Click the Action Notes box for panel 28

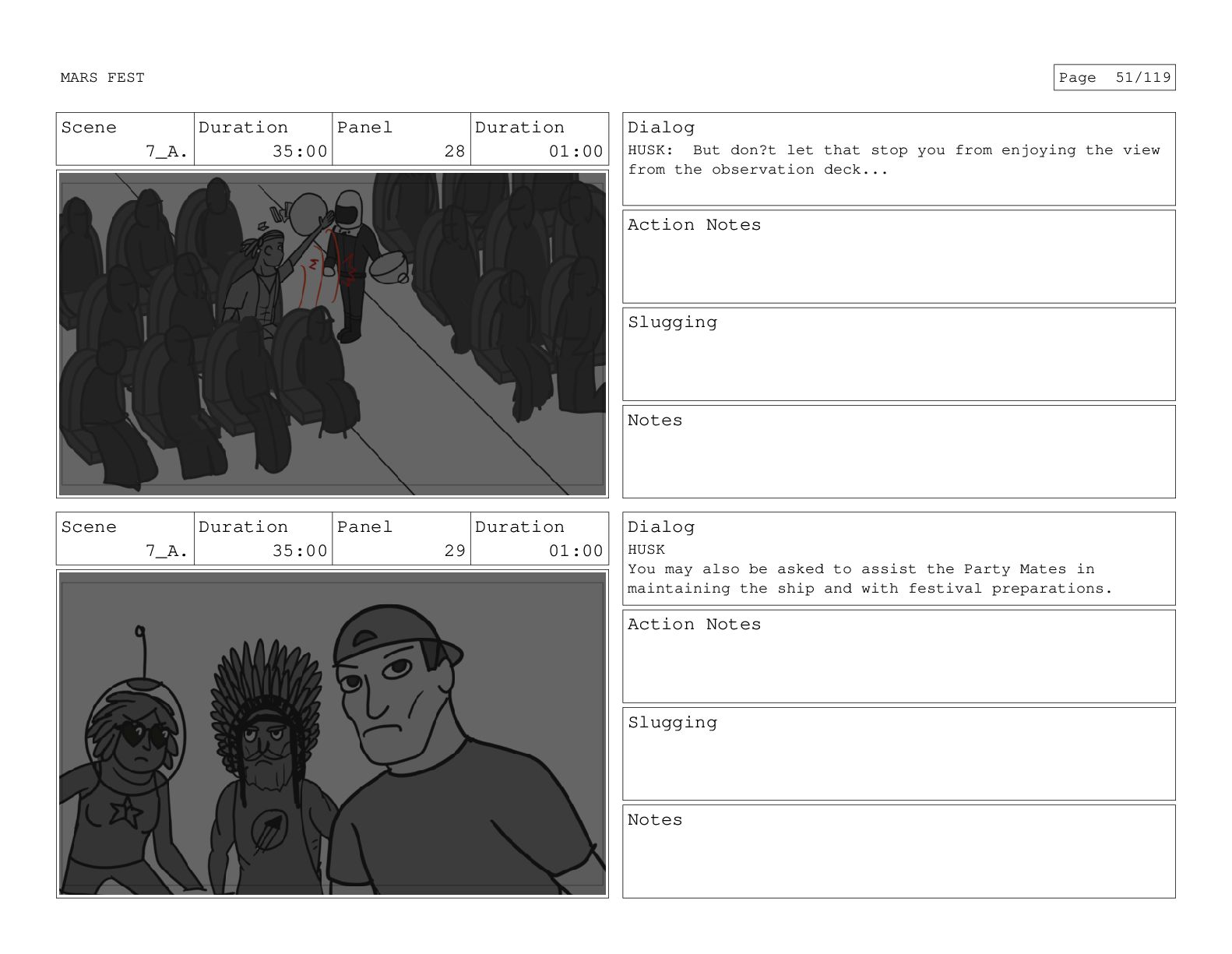(x=899, y=257)
